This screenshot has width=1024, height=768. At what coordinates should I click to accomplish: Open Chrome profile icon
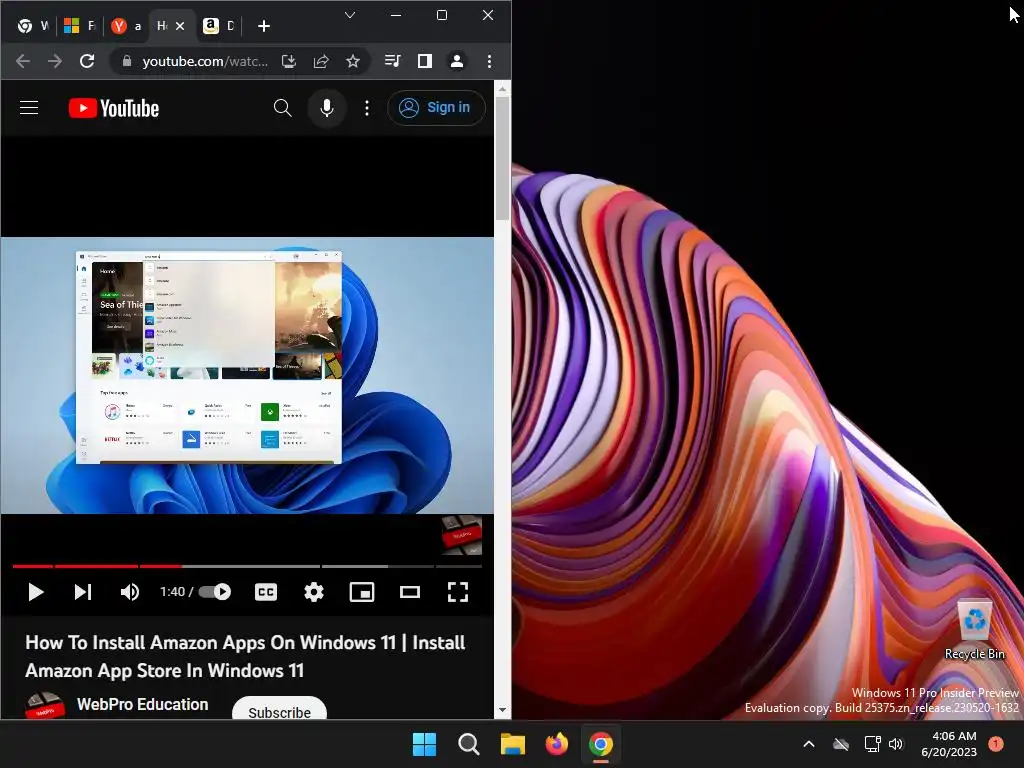point(456,61)
